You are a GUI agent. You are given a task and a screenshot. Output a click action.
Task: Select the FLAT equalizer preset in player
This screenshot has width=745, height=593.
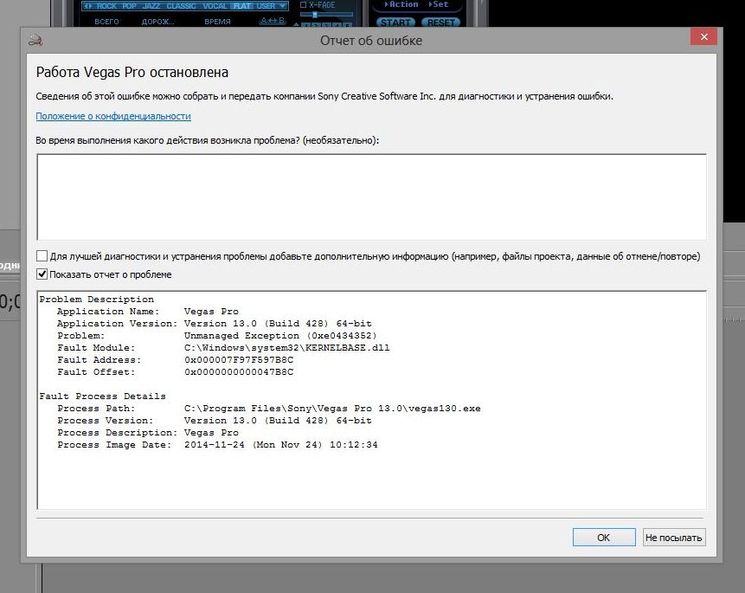pyautogui.click(x=242, y=6)
